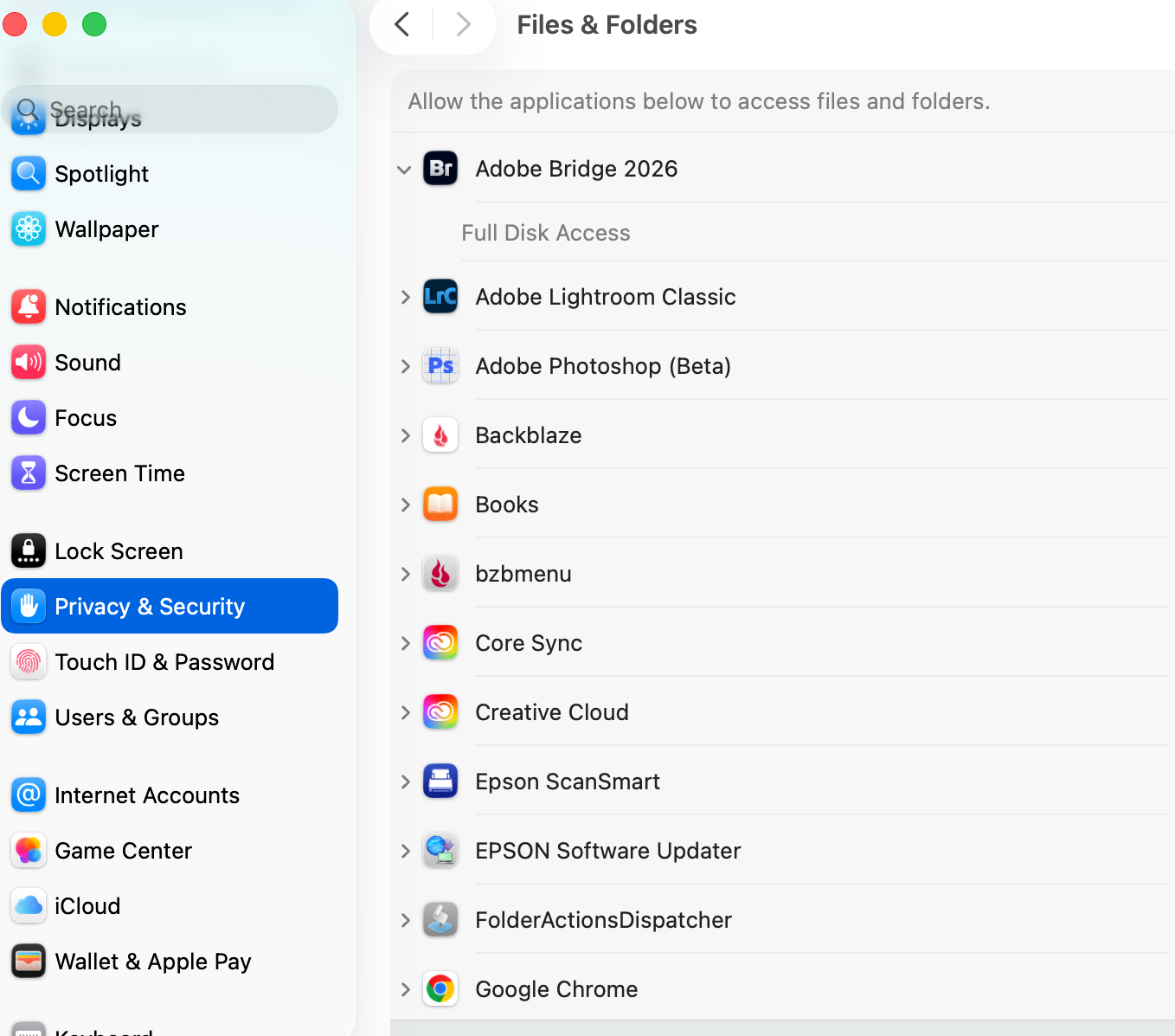Click the Adobe Bridge 2026 app icon
Screen dimensions: 1175x1036
pyautogui.click(x=440, y=169)
